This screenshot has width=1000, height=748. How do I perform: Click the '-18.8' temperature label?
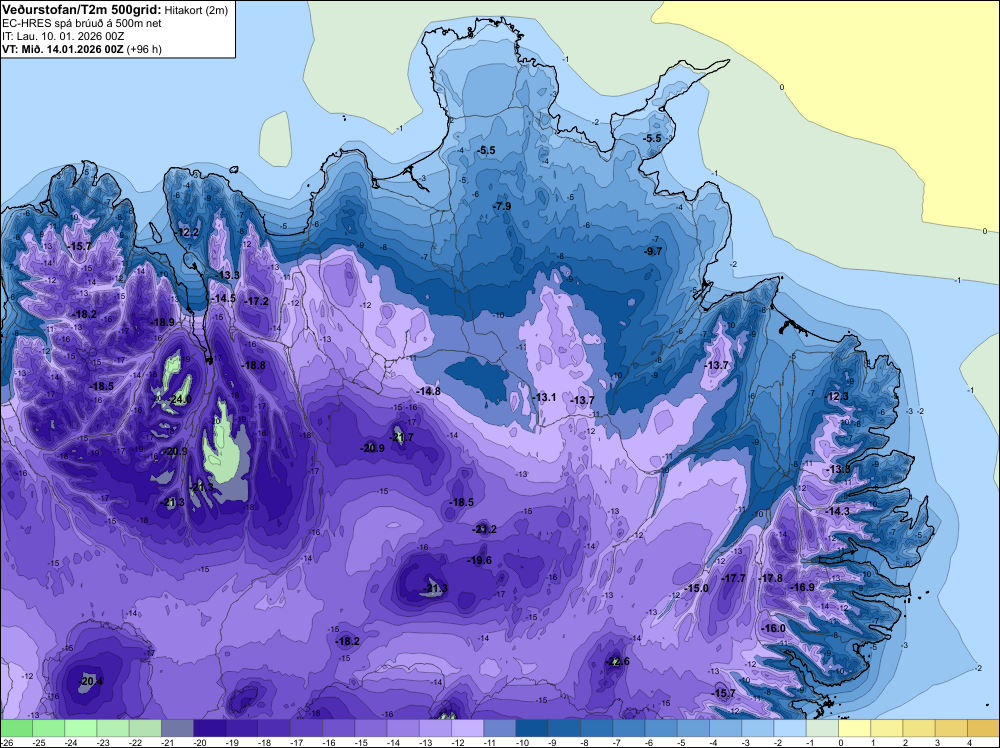click(x=254, y=365)
